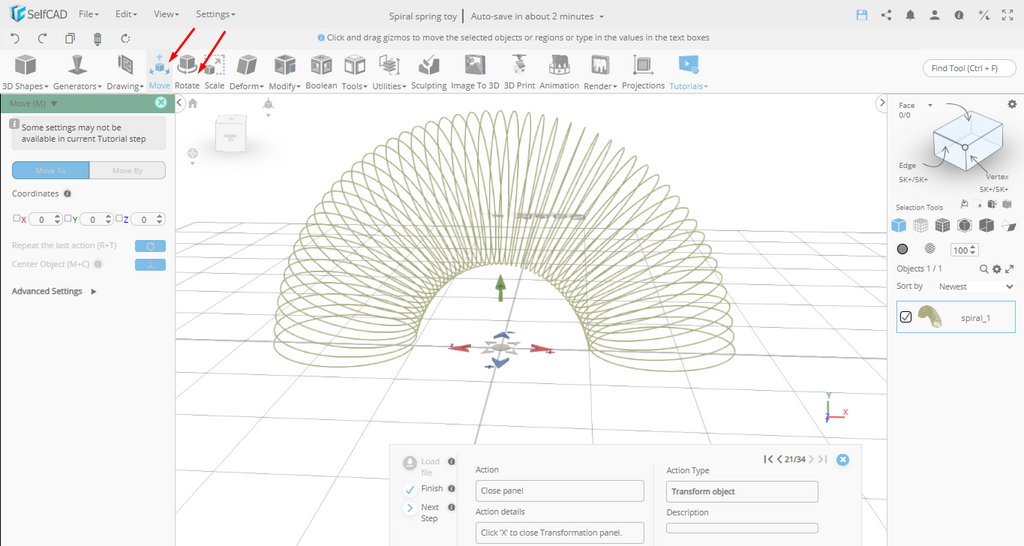Open Image To 3D tool
The height and width of the screenshot is (546, 1024).
(x=475, y=72)
